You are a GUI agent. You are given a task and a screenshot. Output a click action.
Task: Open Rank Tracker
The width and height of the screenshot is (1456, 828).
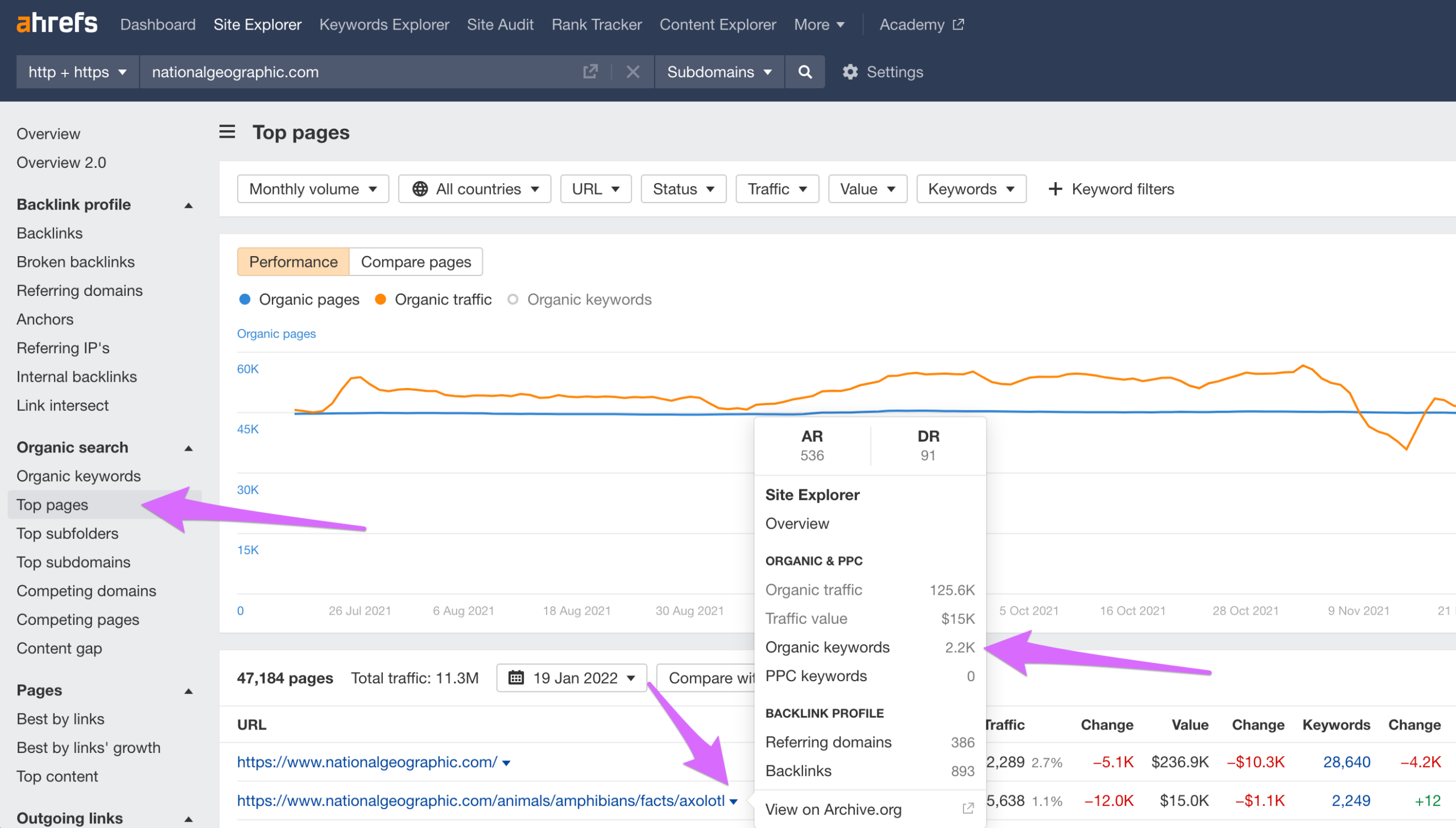coord(596,24)
